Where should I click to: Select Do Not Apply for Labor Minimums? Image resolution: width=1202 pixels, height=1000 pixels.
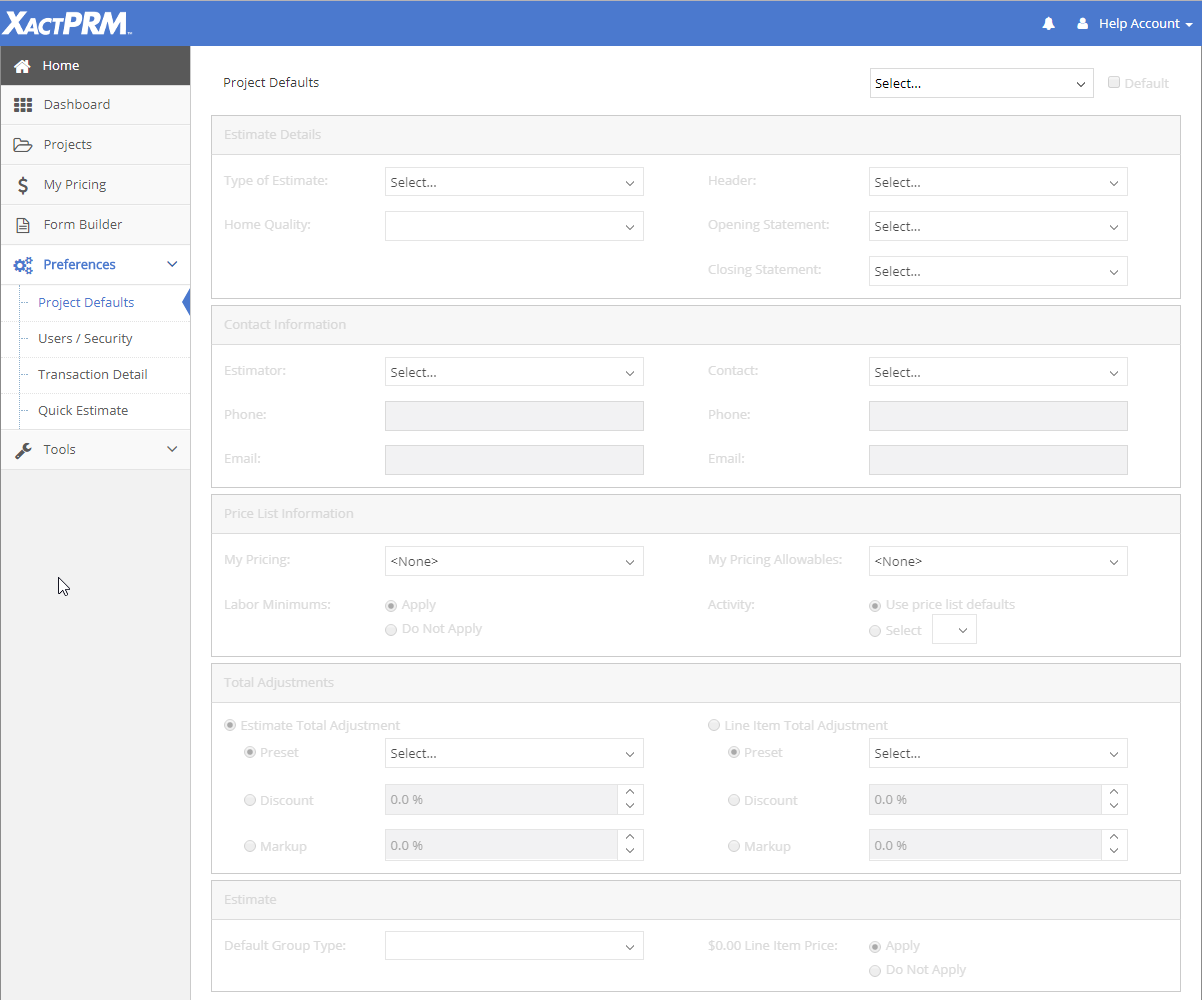point(391,629)
